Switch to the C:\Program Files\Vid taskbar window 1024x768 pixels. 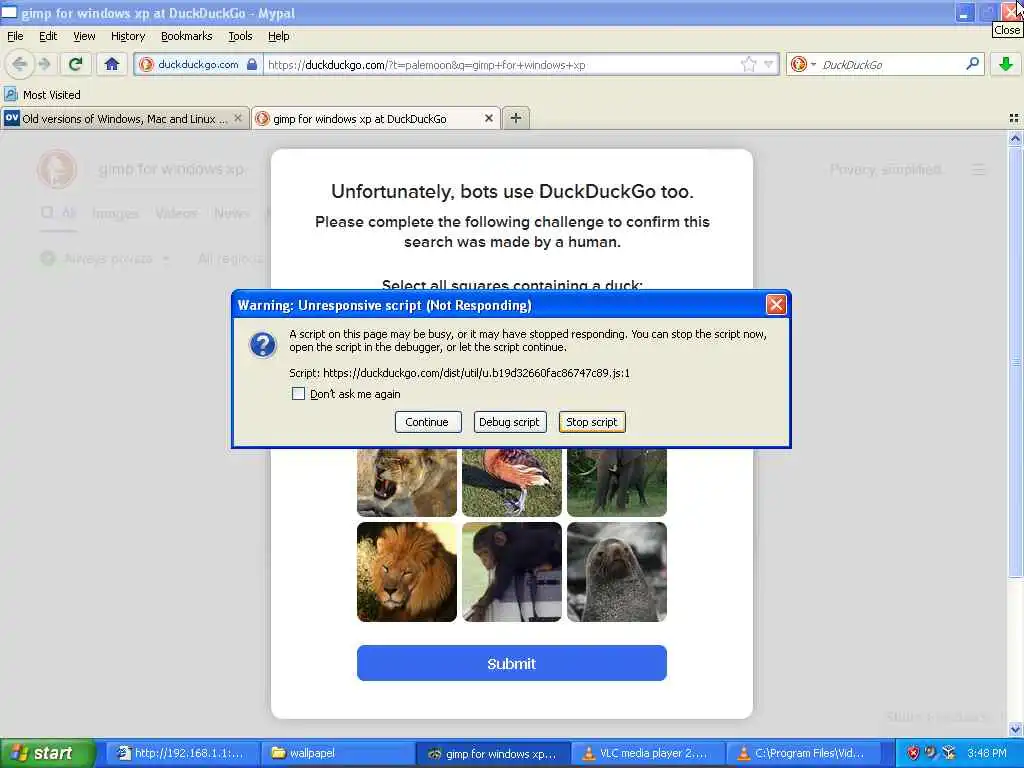(x=803, y=753)
